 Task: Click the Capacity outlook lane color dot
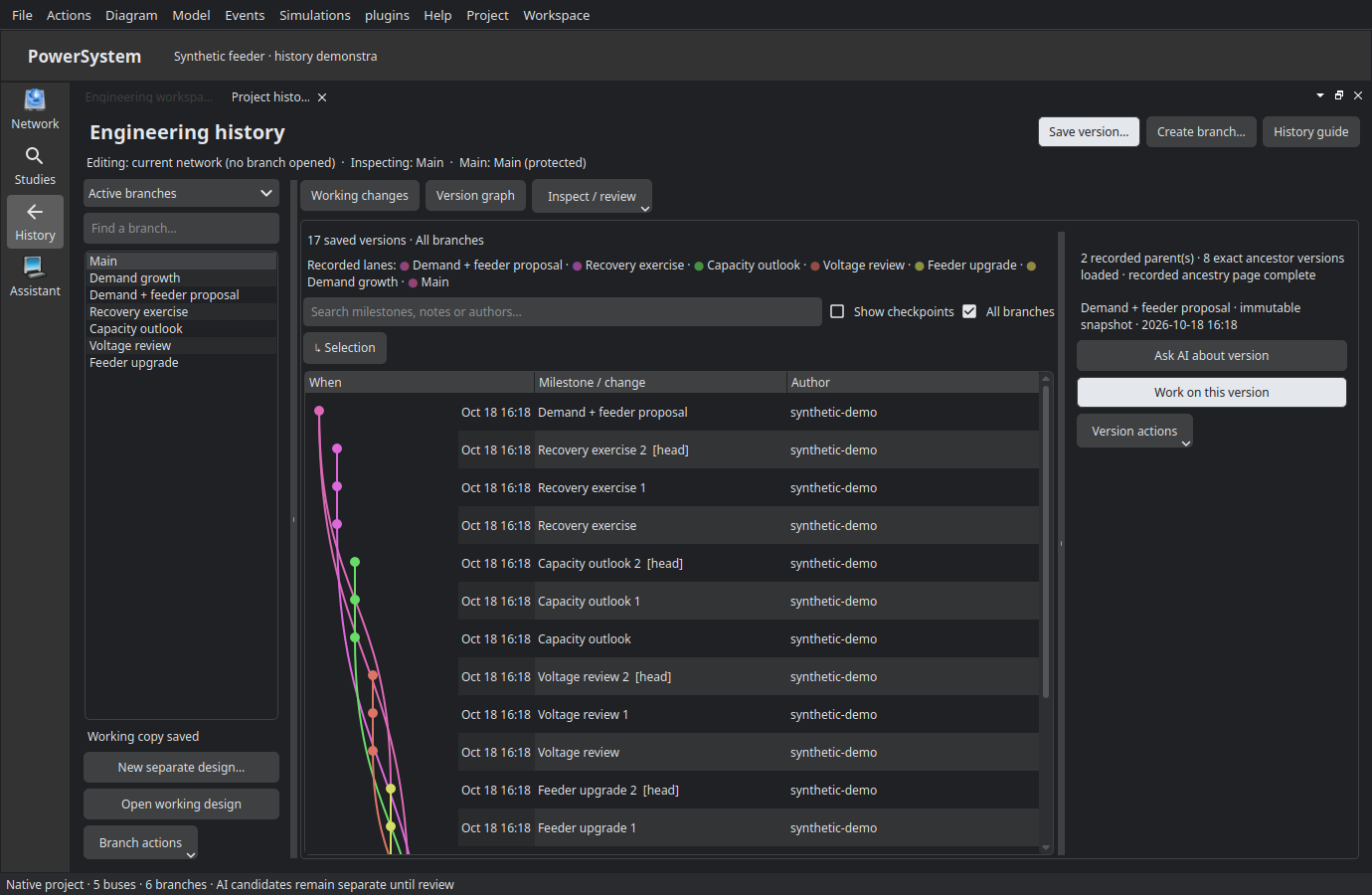[699, 267]
